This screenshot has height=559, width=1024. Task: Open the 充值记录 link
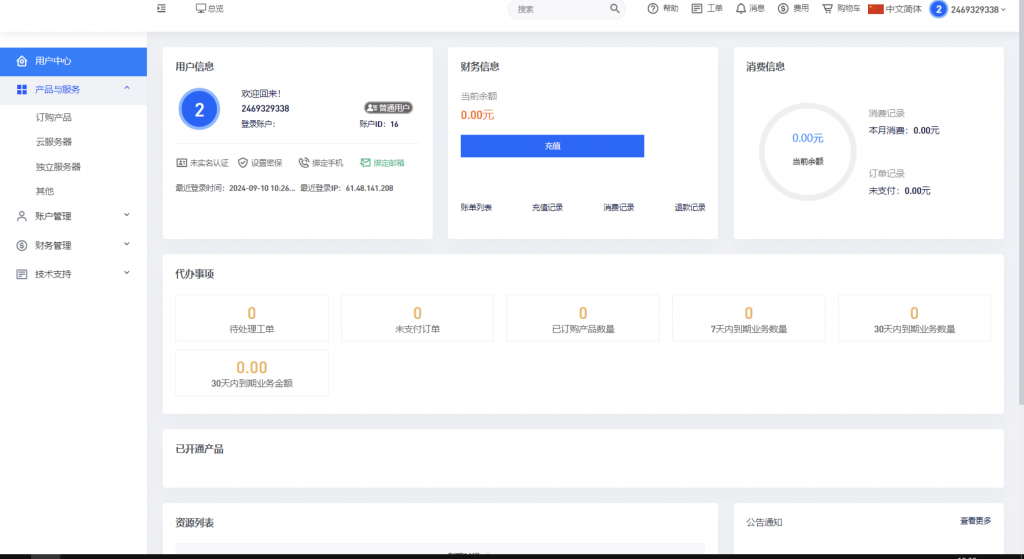click(547, 208)
